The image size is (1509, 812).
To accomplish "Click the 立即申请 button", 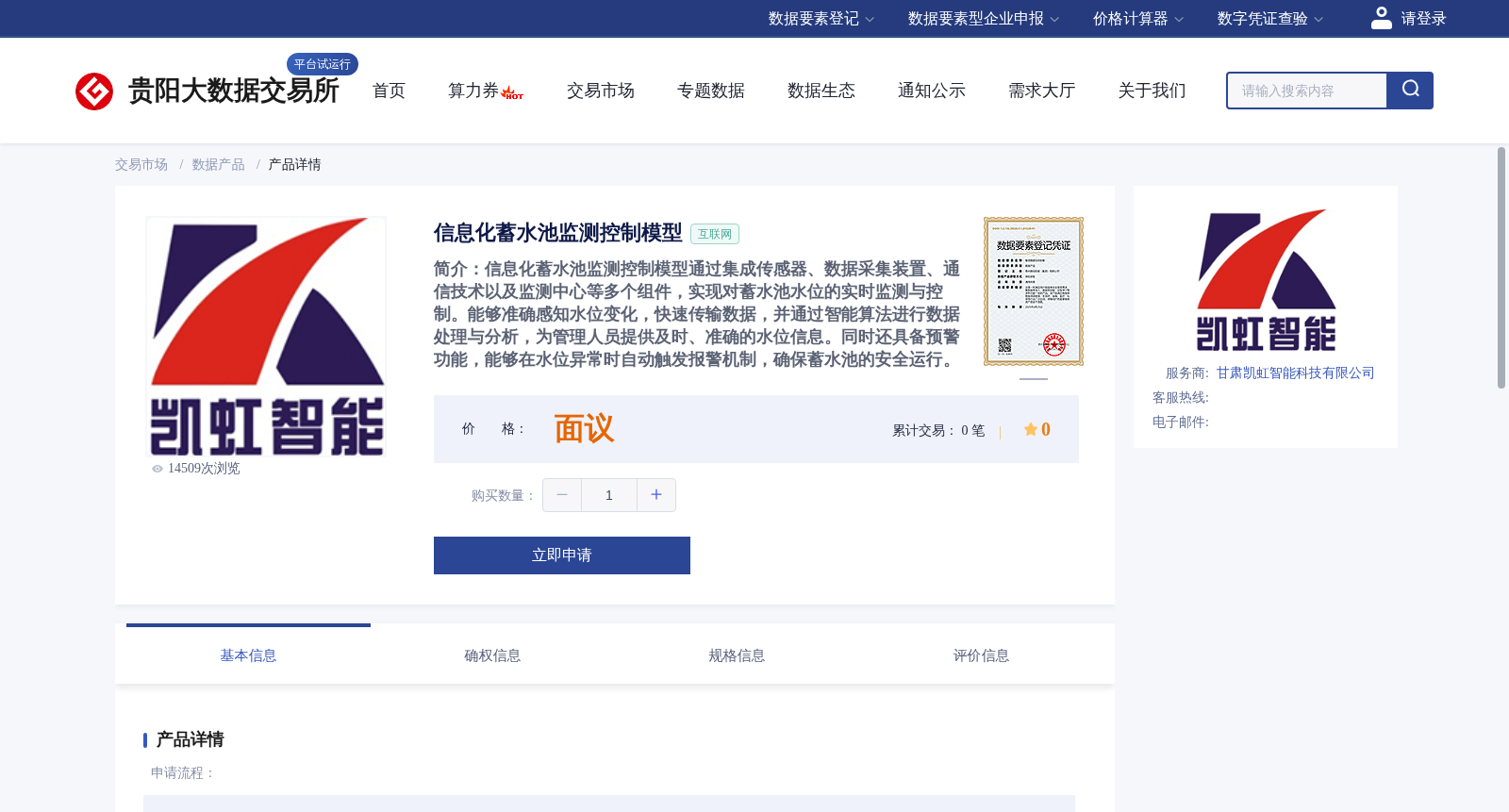I will pyautogui.click(x=562, y=555).
